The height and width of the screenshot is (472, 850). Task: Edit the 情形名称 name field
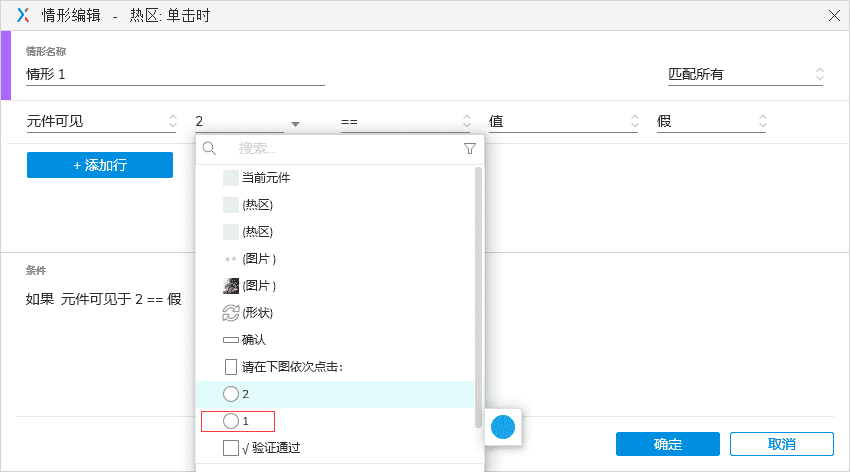pos(175,74)
